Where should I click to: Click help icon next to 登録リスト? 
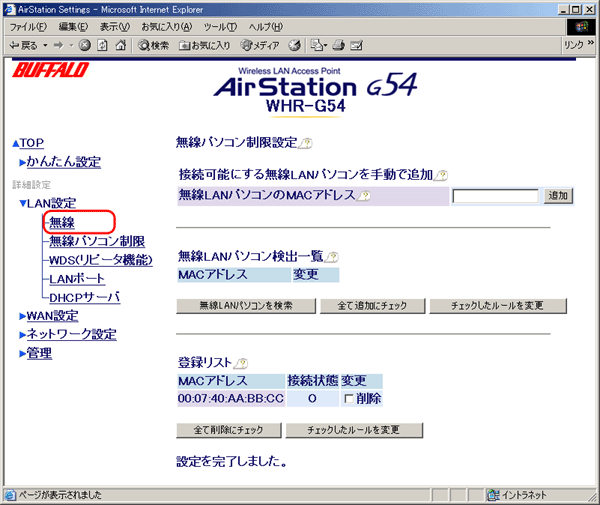click(x=241, y=362)
